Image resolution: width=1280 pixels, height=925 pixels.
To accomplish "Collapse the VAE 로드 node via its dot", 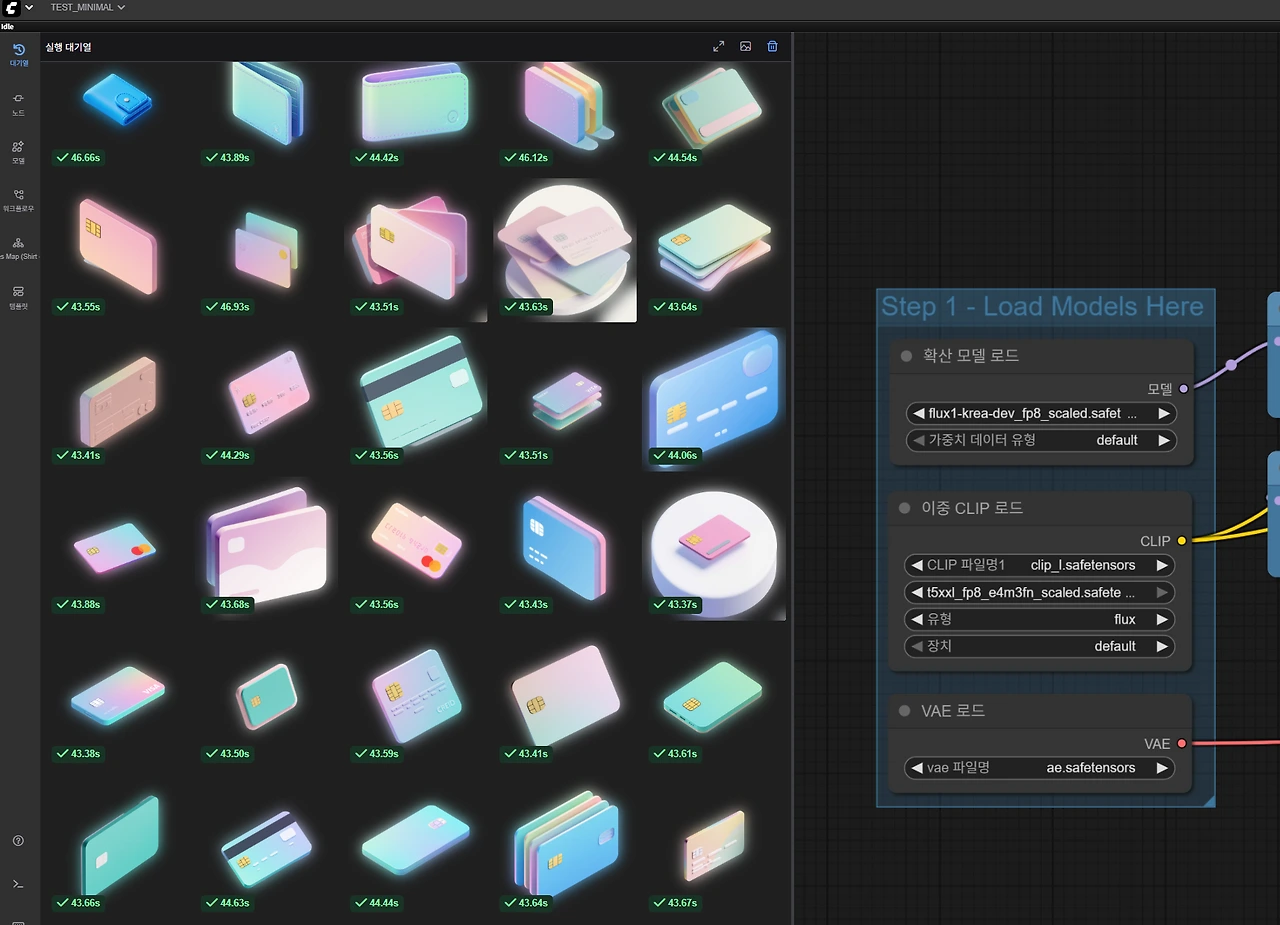I will pyautogui.click(x=906, y=711).
